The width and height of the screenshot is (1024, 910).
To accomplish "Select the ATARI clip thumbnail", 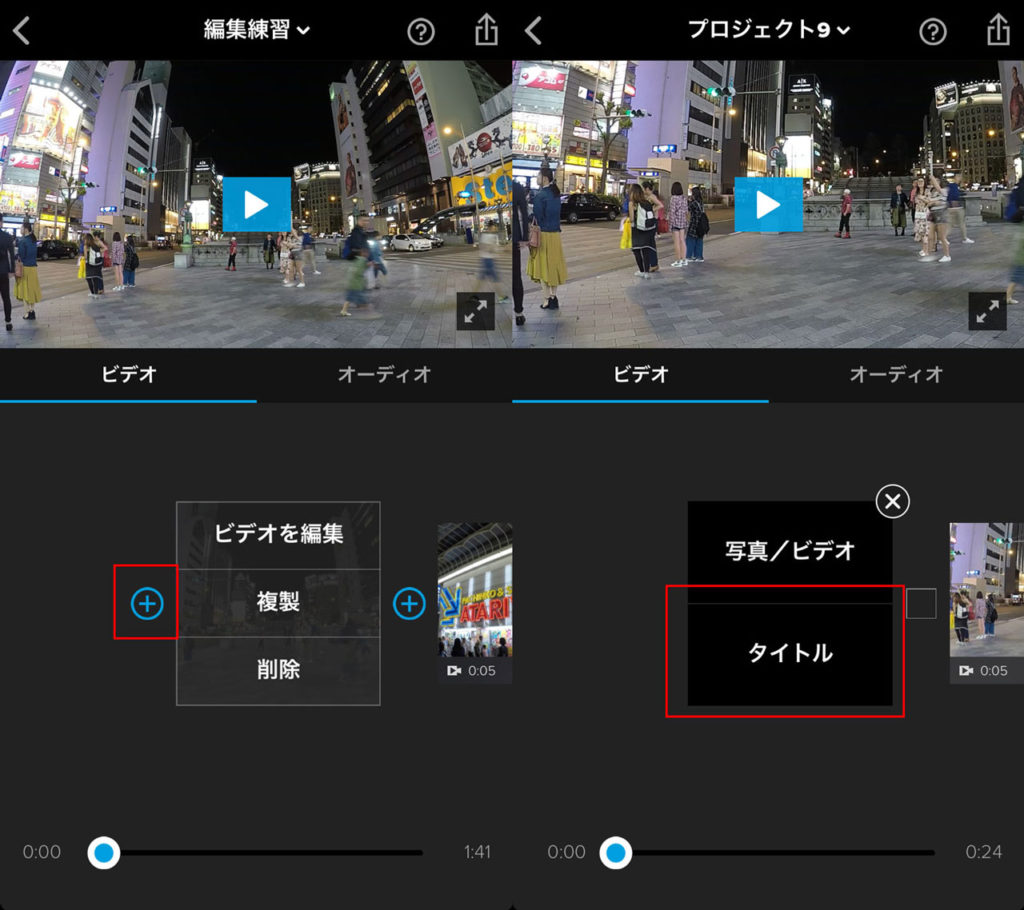I will [473, 600].
